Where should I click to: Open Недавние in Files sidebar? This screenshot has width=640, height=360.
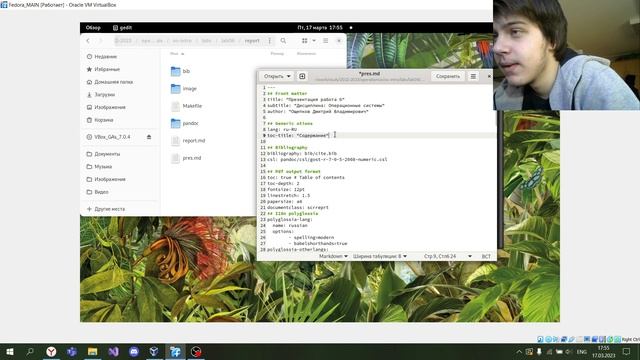(x=105, y=57)
